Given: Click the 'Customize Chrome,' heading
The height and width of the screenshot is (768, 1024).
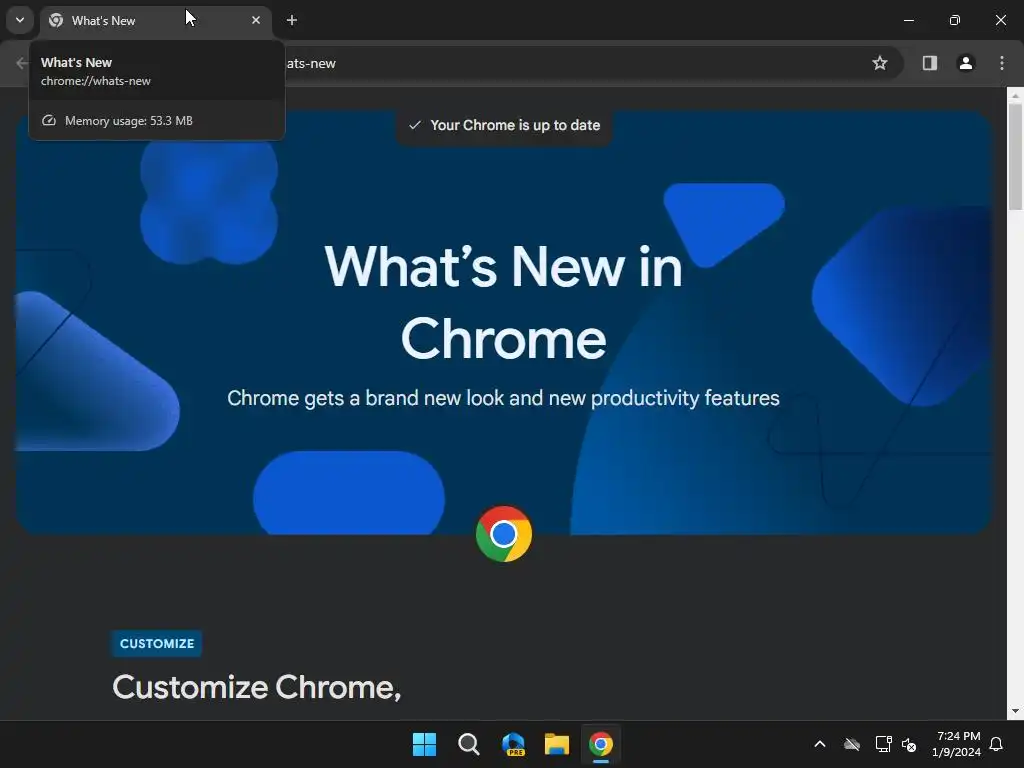Looking at the screenshot, I should pyautogui.click(x=257, y=687).
